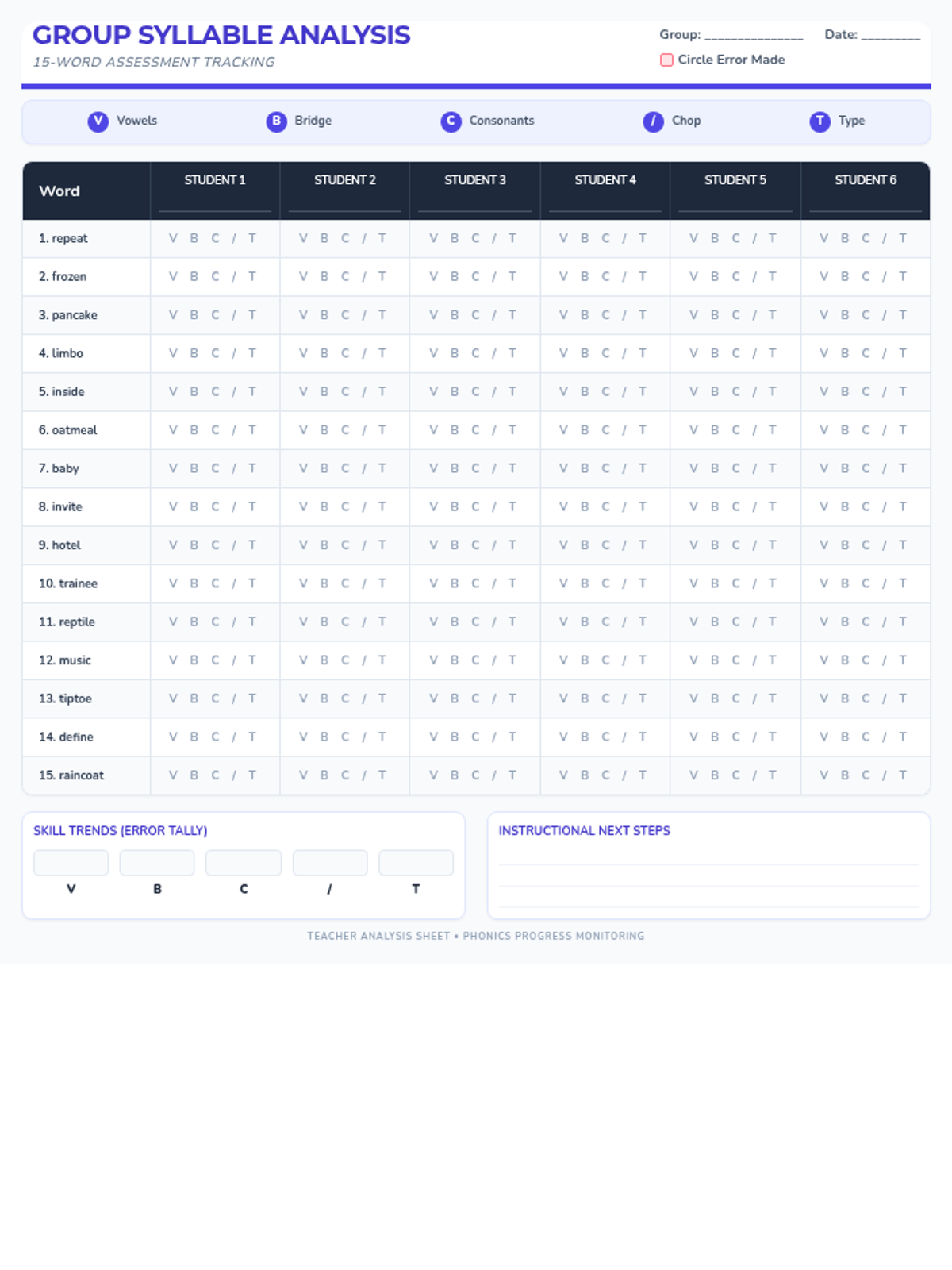Click the Chop slash legend icon
This screenshot has width=952, height=1270.
[653, 121]
